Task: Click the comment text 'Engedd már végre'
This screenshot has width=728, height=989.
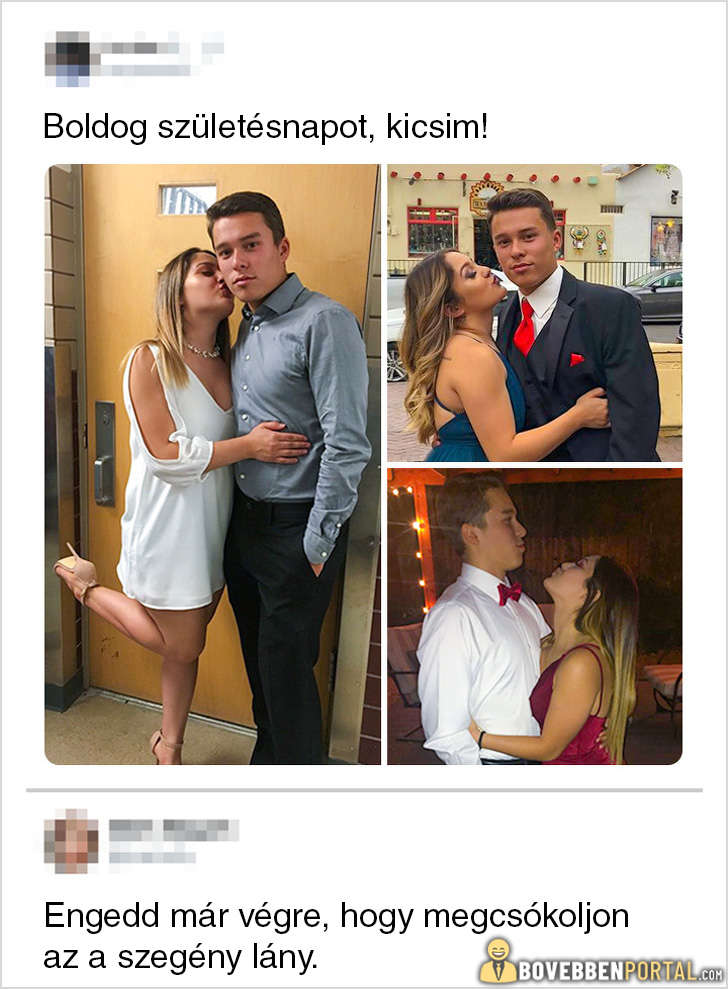Action: pos(186,916)
